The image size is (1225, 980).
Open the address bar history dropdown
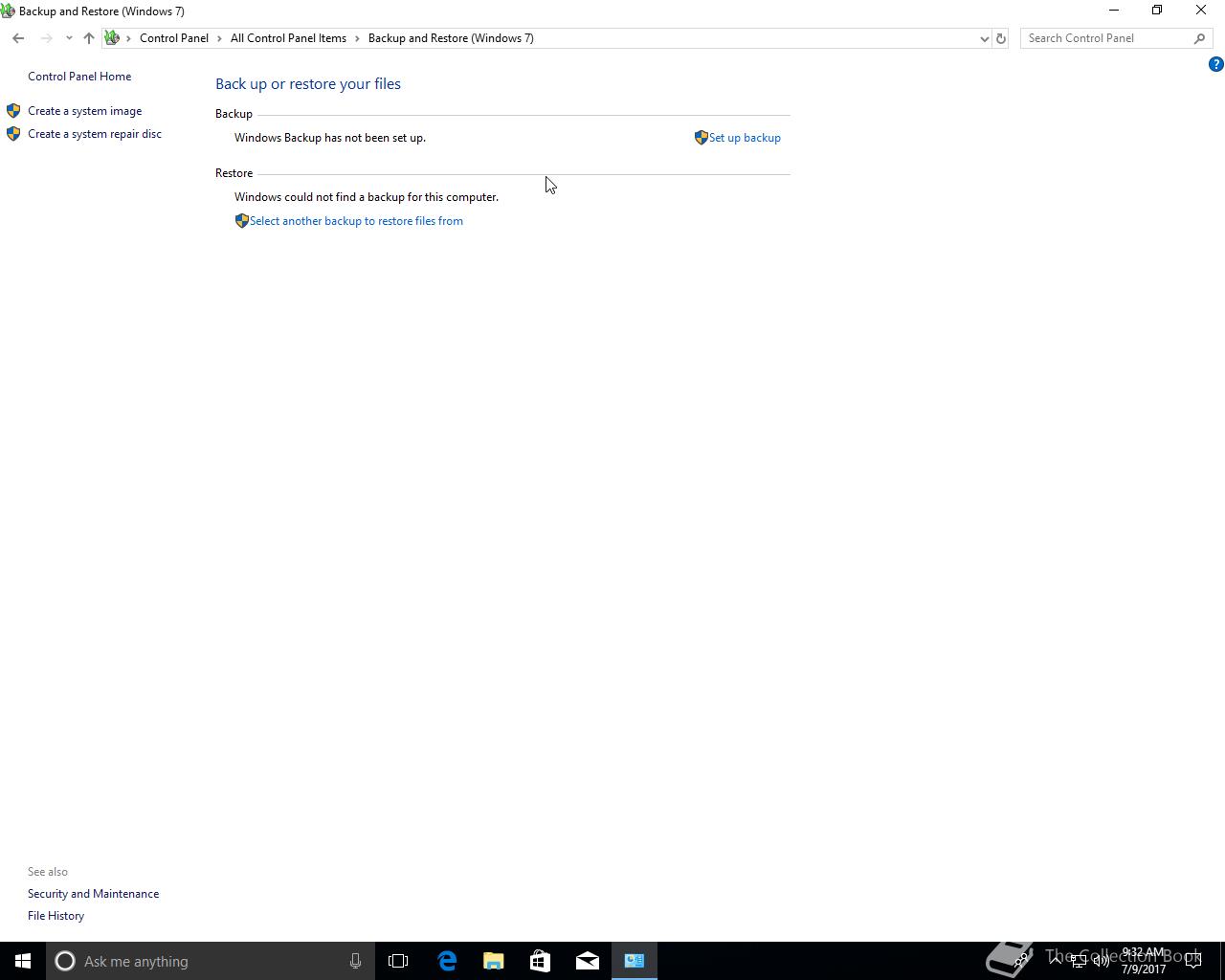(x=984, y=38)
